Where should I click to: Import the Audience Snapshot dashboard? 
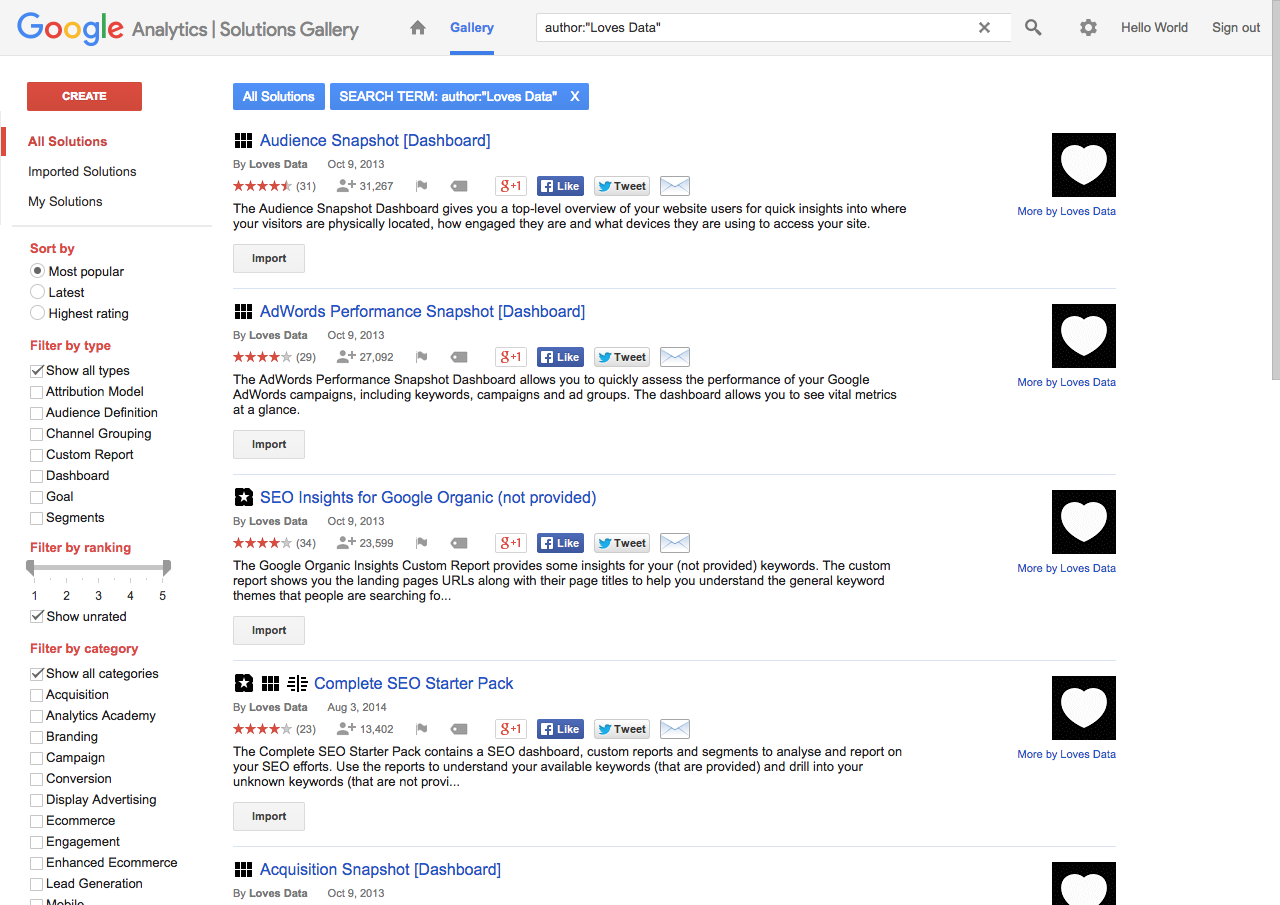click(269, 258)
